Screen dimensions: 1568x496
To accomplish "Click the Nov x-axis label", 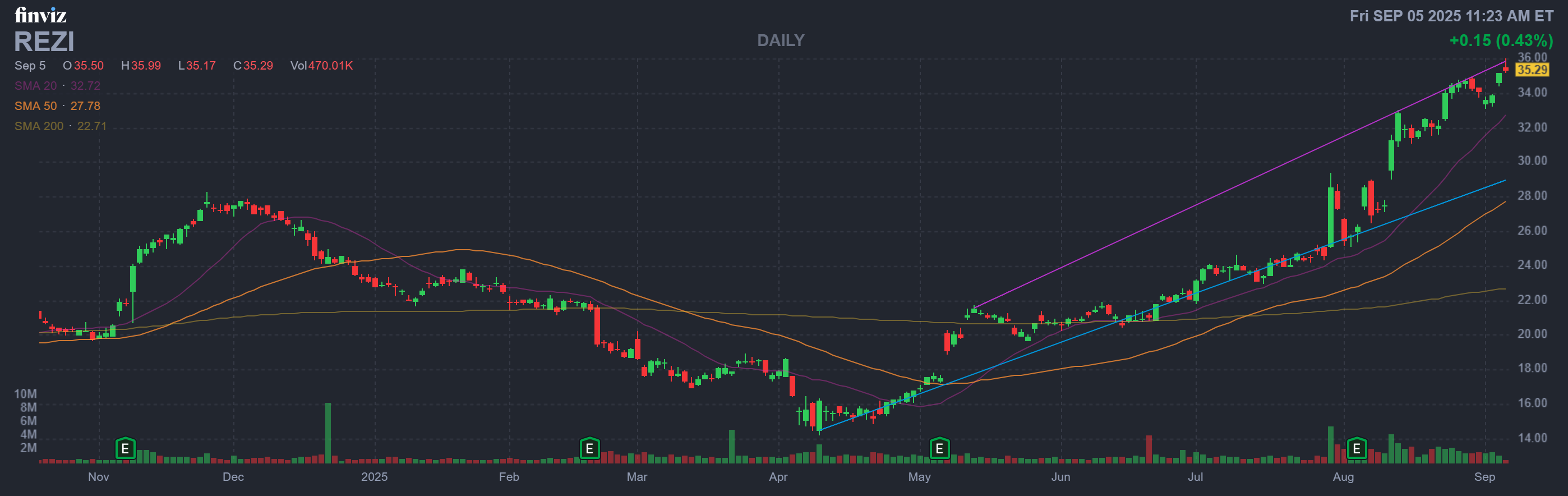I will [99, 476].
